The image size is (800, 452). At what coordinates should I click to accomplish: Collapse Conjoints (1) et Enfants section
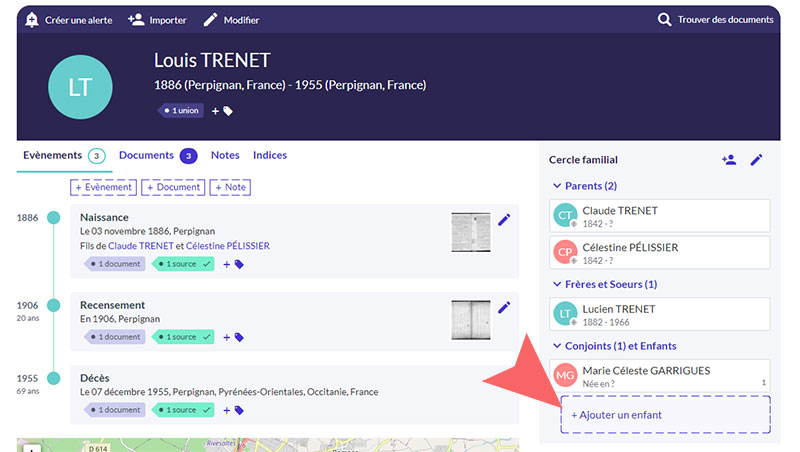pyautogui.click(x=557, y=346)
